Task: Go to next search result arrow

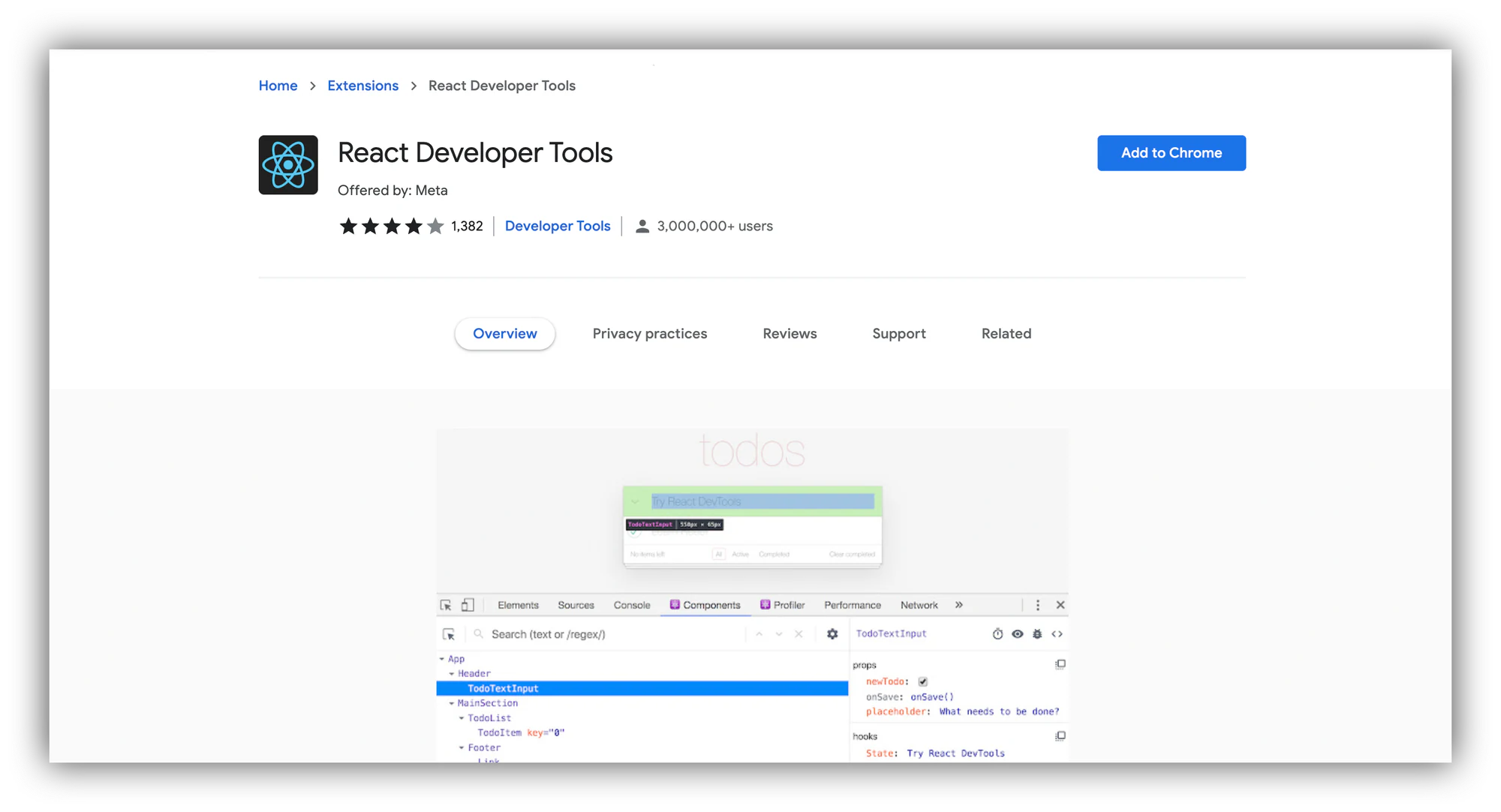Action: click(x=779, y=634)
